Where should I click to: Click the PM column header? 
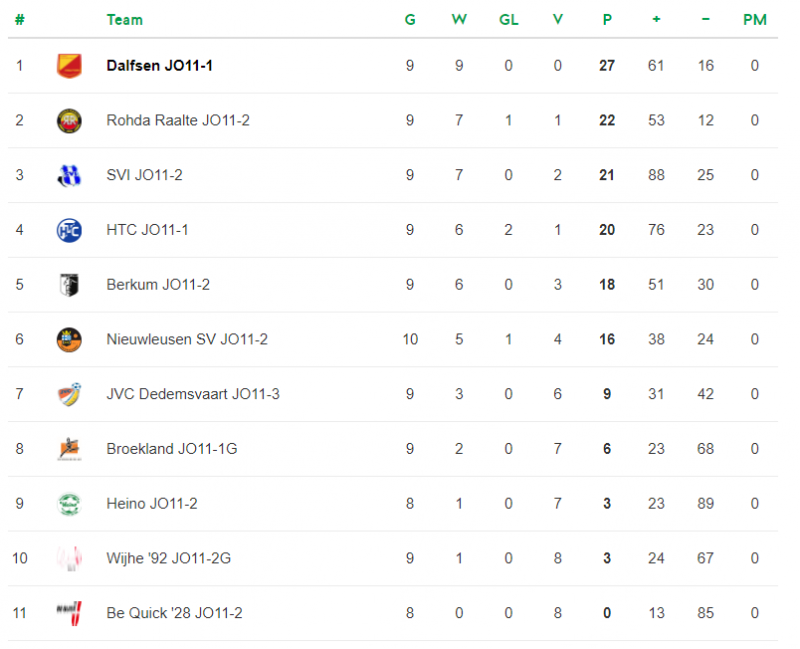tap(755, 20)
